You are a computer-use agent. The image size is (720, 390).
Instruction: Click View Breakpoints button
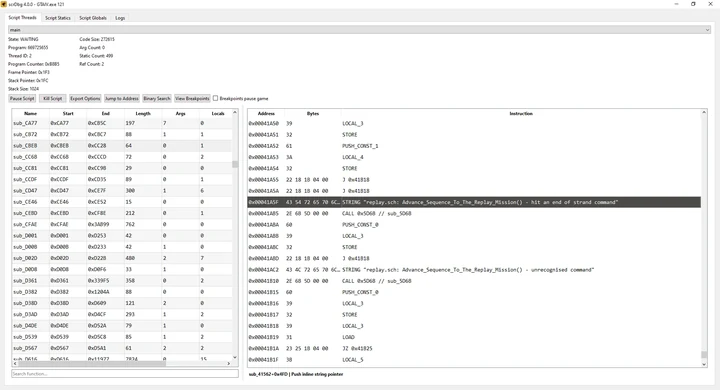192,98
